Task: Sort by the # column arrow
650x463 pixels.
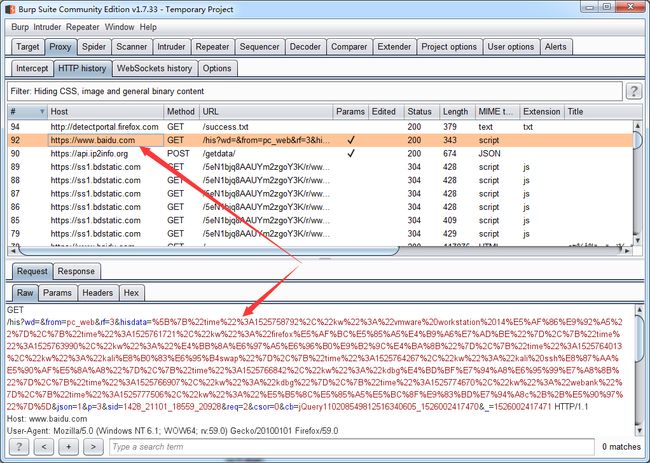Action: pyautogui.click(x=42, y=112)
